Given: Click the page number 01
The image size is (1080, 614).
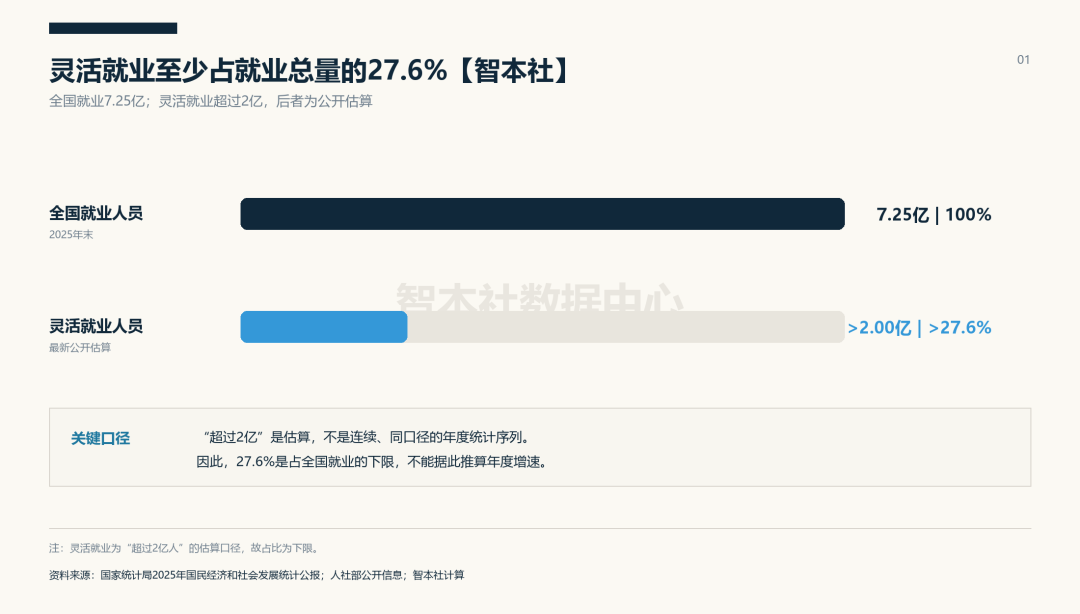Looking at the screenshot, I should (1024, 60).
